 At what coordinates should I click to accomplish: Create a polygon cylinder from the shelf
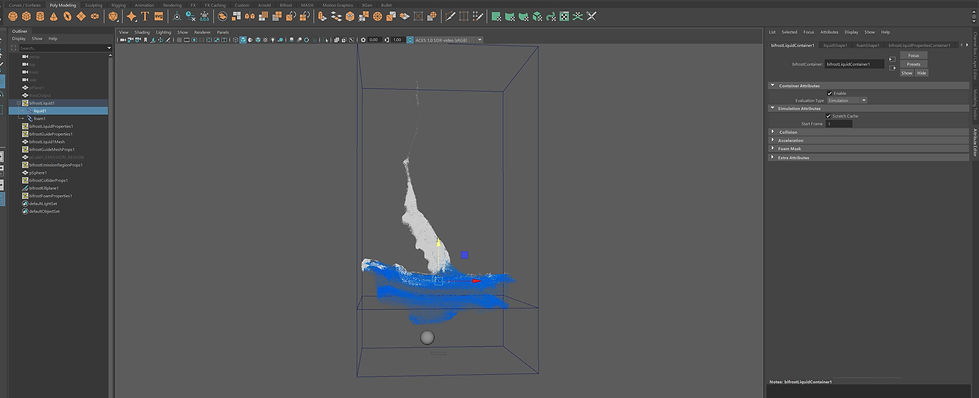click(39, 16)
